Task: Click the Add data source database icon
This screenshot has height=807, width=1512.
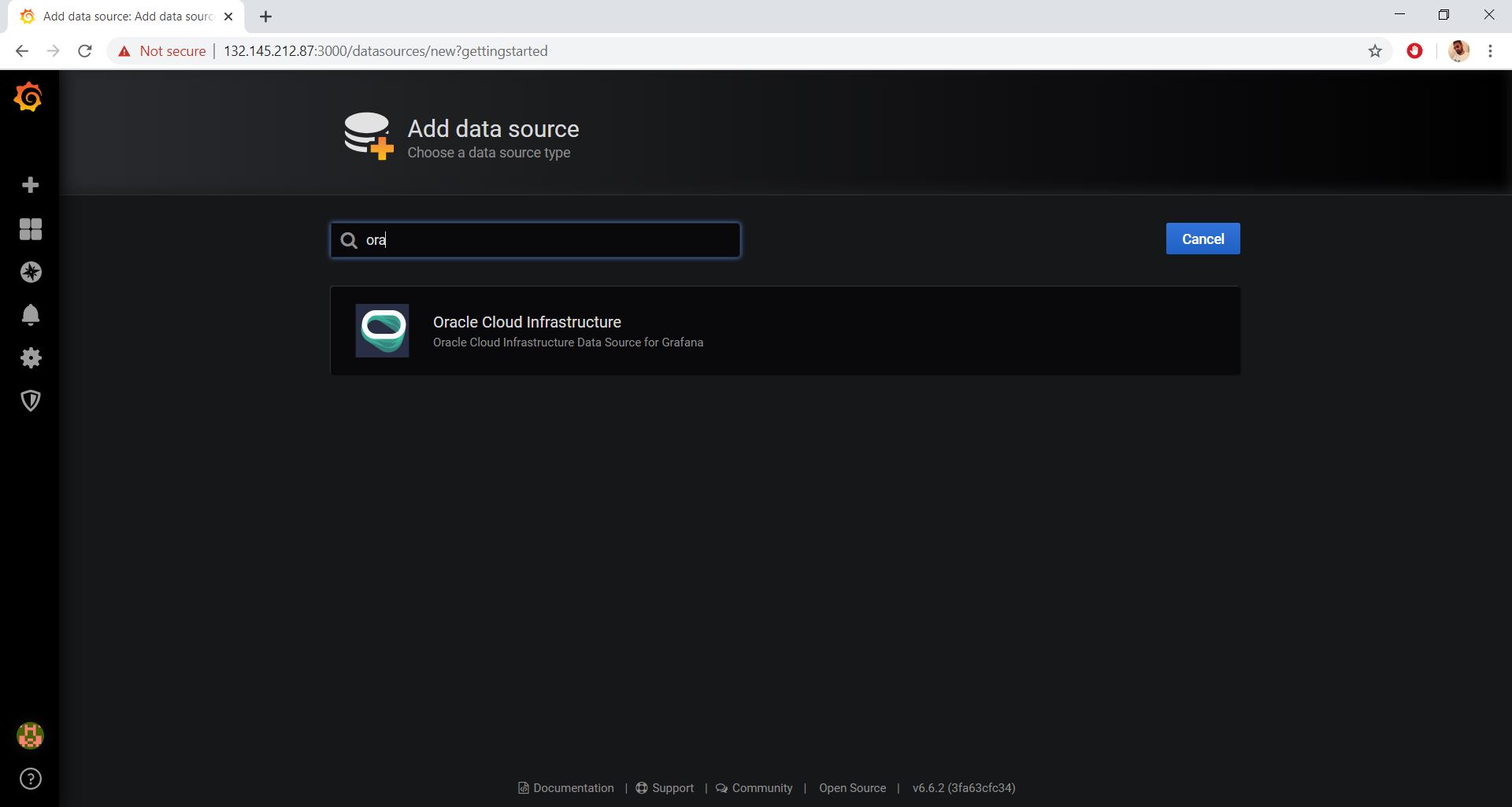Action: pos(369,135)
